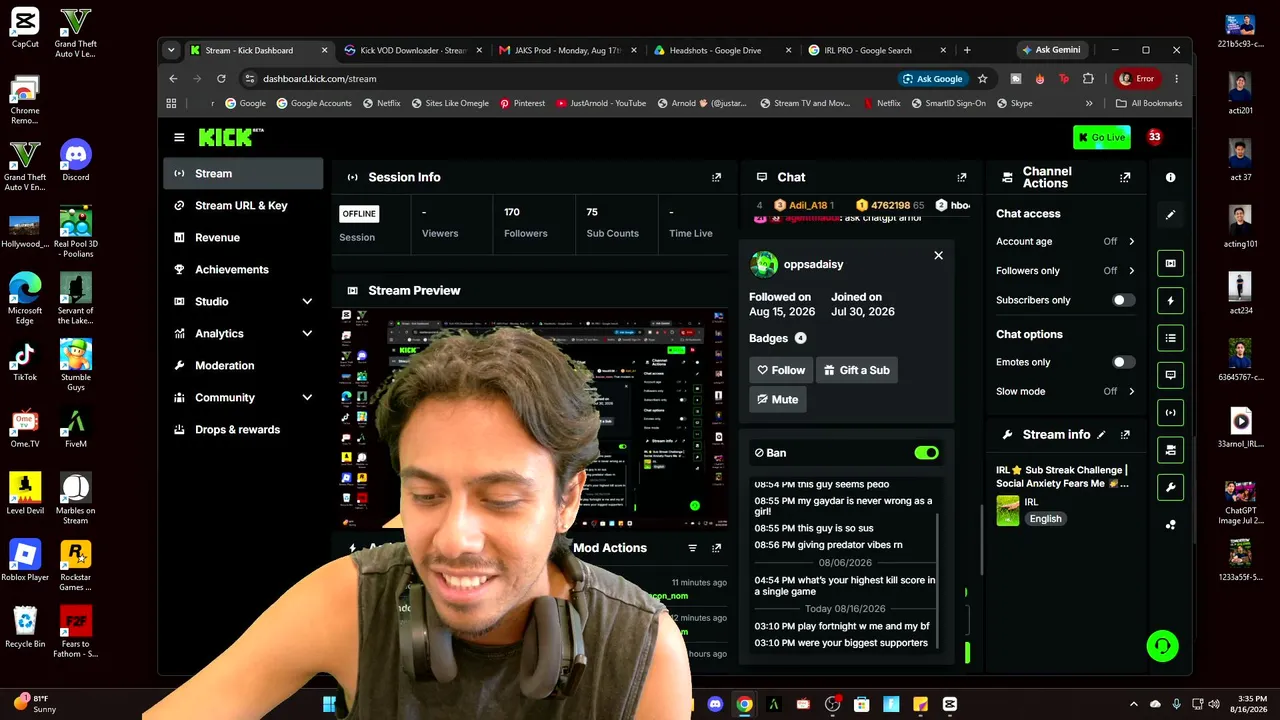Viewport: 1280px width, 720px height.
Task: Select Stream in the sidebar
Action: pyautogui.click(x=243, y=173)
